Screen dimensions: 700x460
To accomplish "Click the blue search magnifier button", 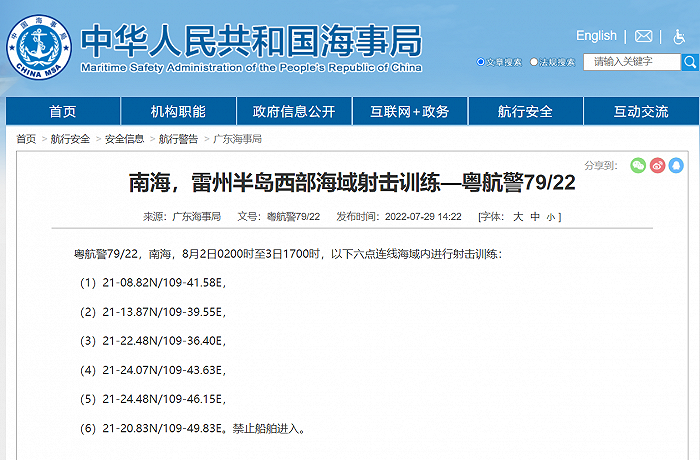I will coord(690,62).
